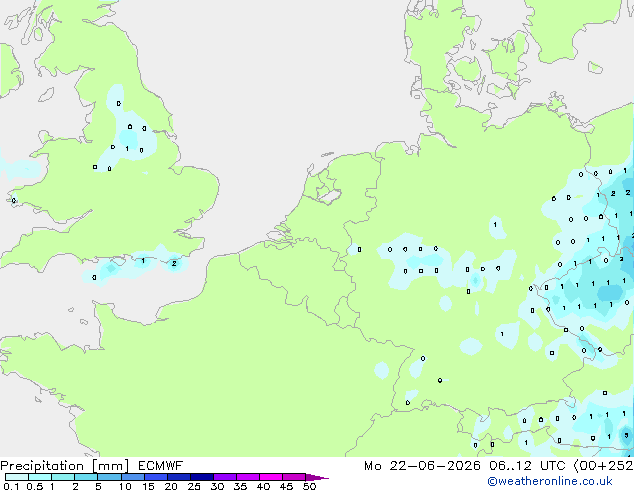The height and width of the screenshot is (490, 634).
Task: Select the 35–40 mm legend color swatch
Action: (x=247, y=477)
